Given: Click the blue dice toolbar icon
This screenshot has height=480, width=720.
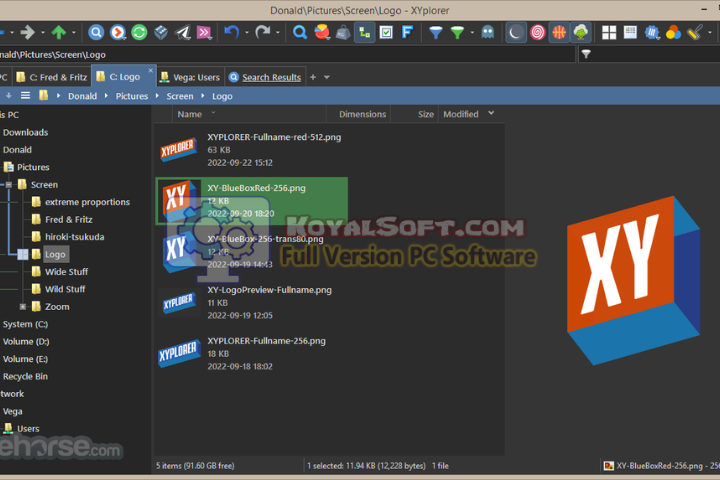Looking at the screenshot, I should 161,32.
